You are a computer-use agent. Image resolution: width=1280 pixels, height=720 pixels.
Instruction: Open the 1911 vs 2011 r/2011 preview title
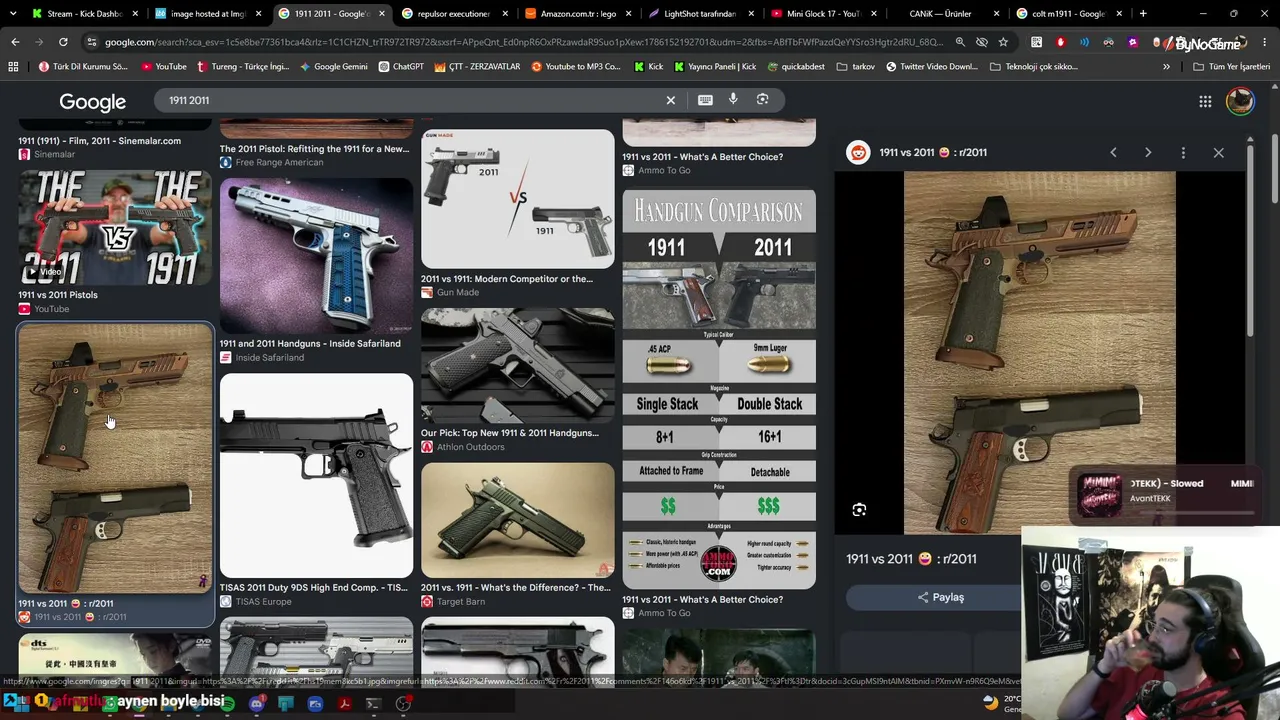pos(911,559)
